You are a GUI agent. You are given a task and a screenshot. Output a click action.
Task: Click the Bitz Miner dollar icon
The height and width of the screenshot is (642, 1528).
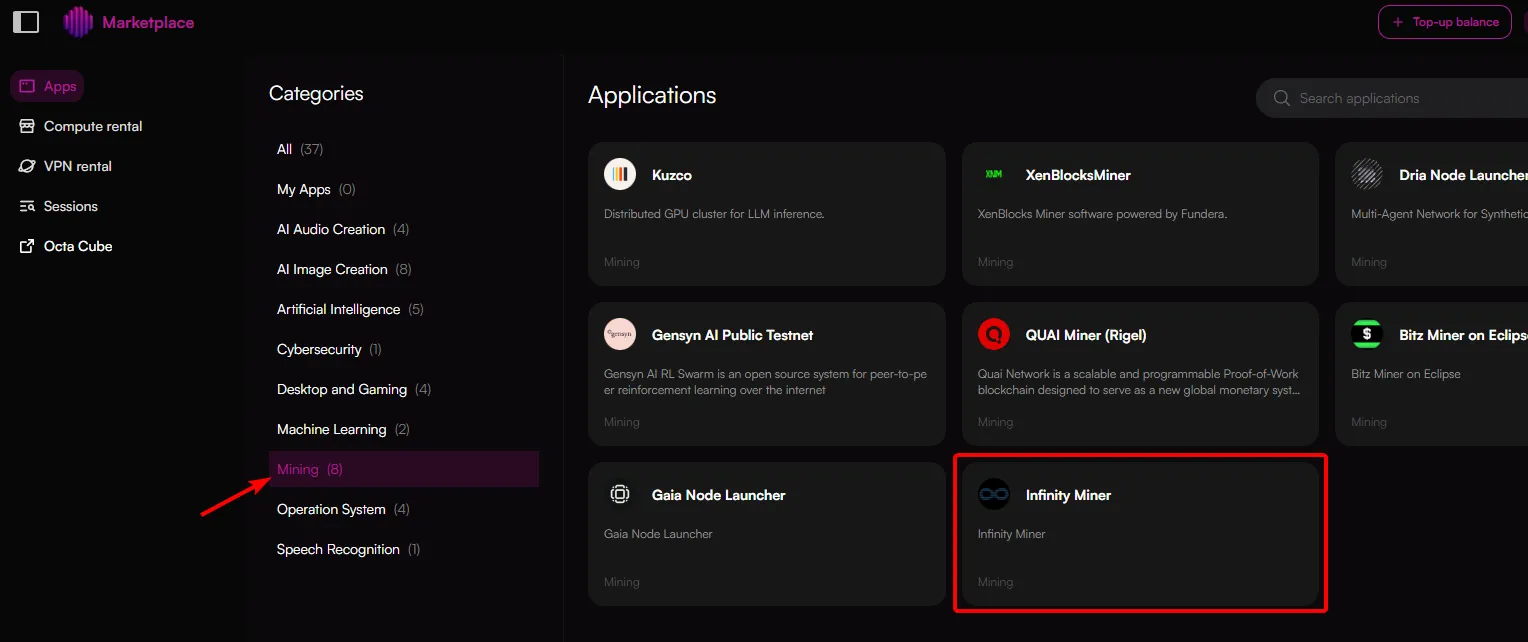(x=1367, y=334)
